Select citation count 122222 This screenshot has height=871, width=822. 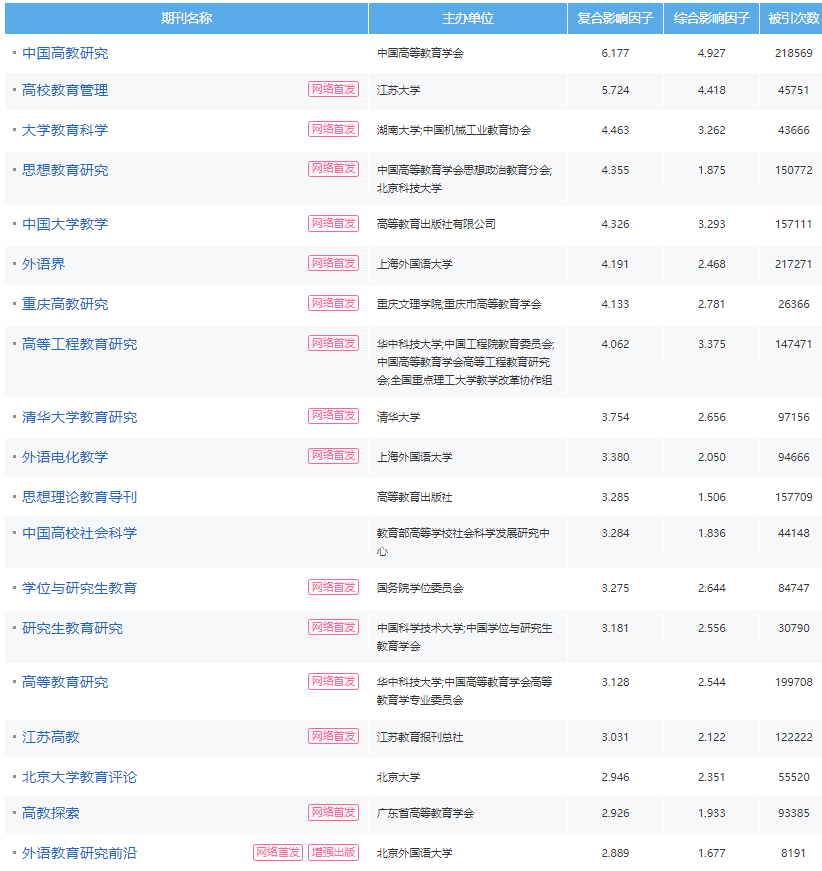pyautogui.click(x=794, y=737)
